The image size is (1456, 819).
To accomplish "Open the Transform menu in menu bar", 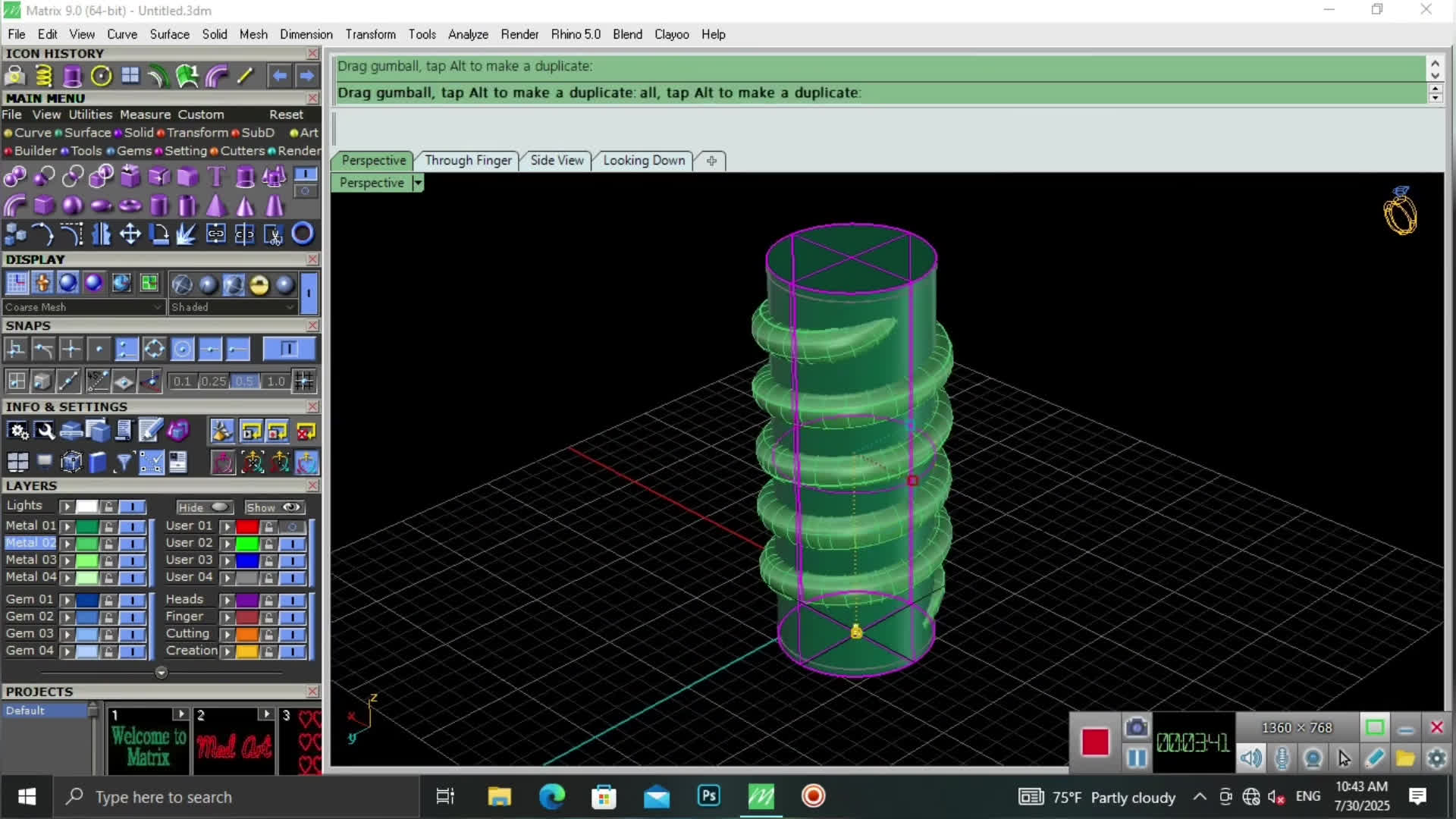I will [370, 34].
